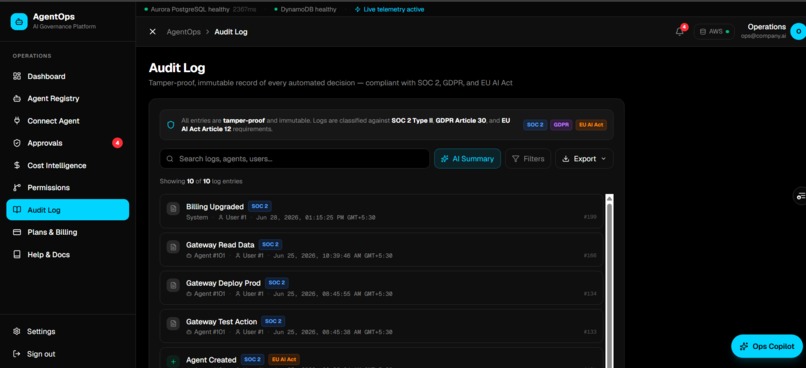806x368 pixels.
Task: Click the Audit Log book icon
Action: (17, 210)
